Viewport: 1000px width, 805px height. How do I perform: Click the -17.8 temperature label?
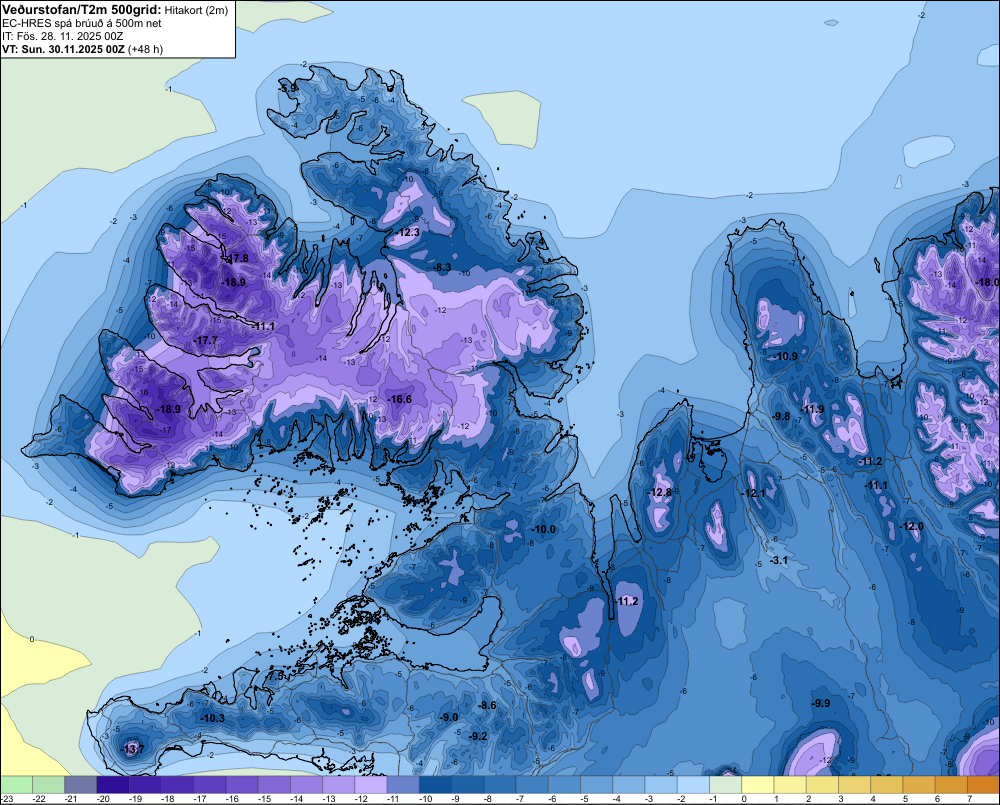(237, 258)
